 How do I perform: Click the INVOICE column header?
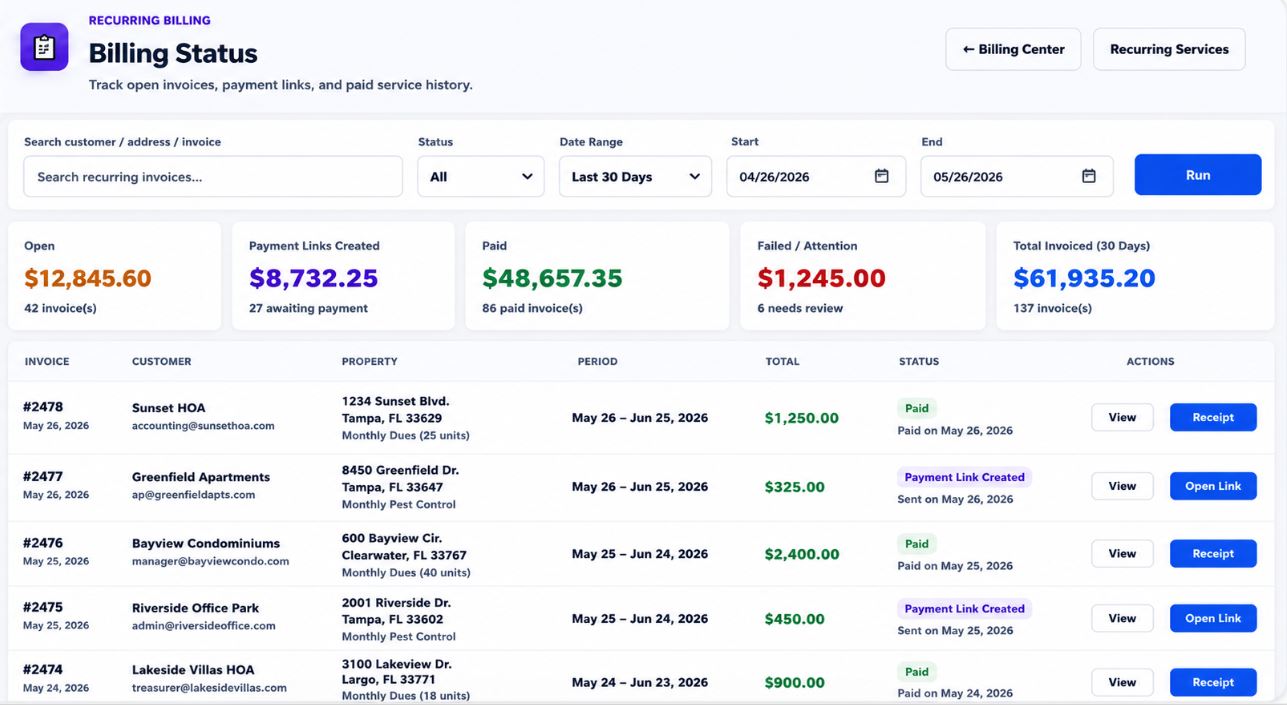tap(47, 362)
